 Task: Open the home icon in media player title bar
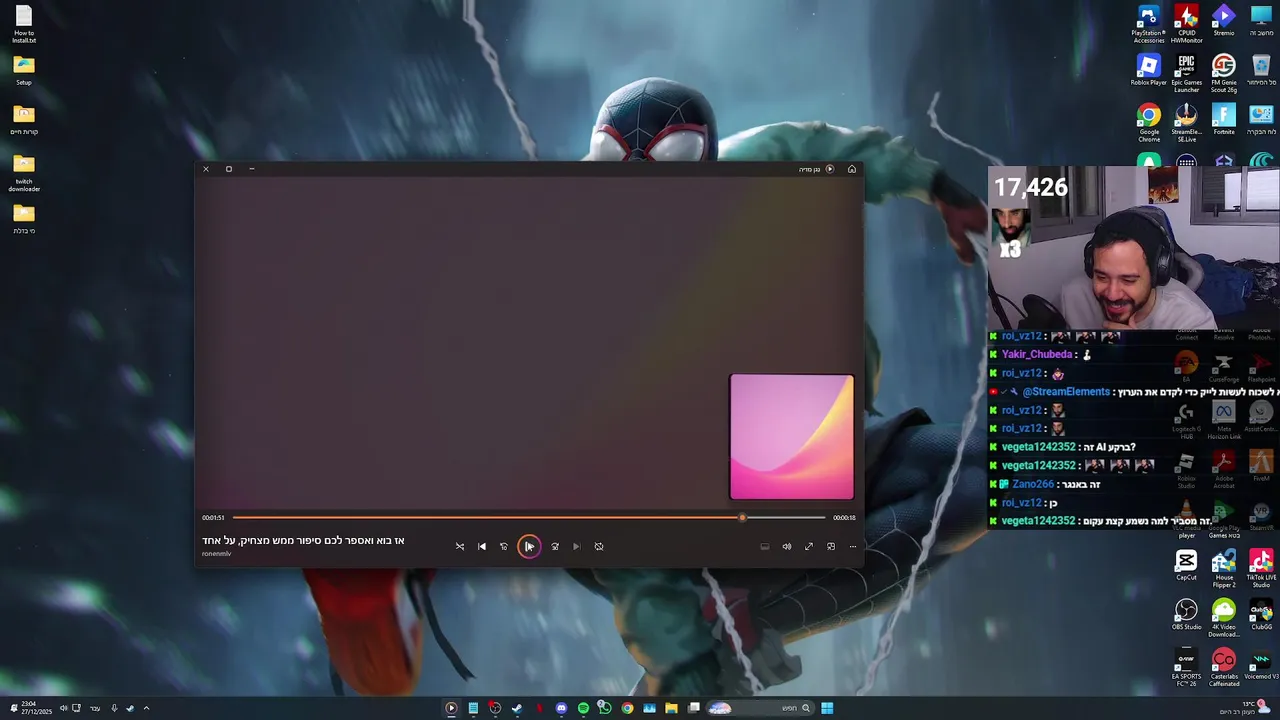pyautogui.click(x=852, y=169)
